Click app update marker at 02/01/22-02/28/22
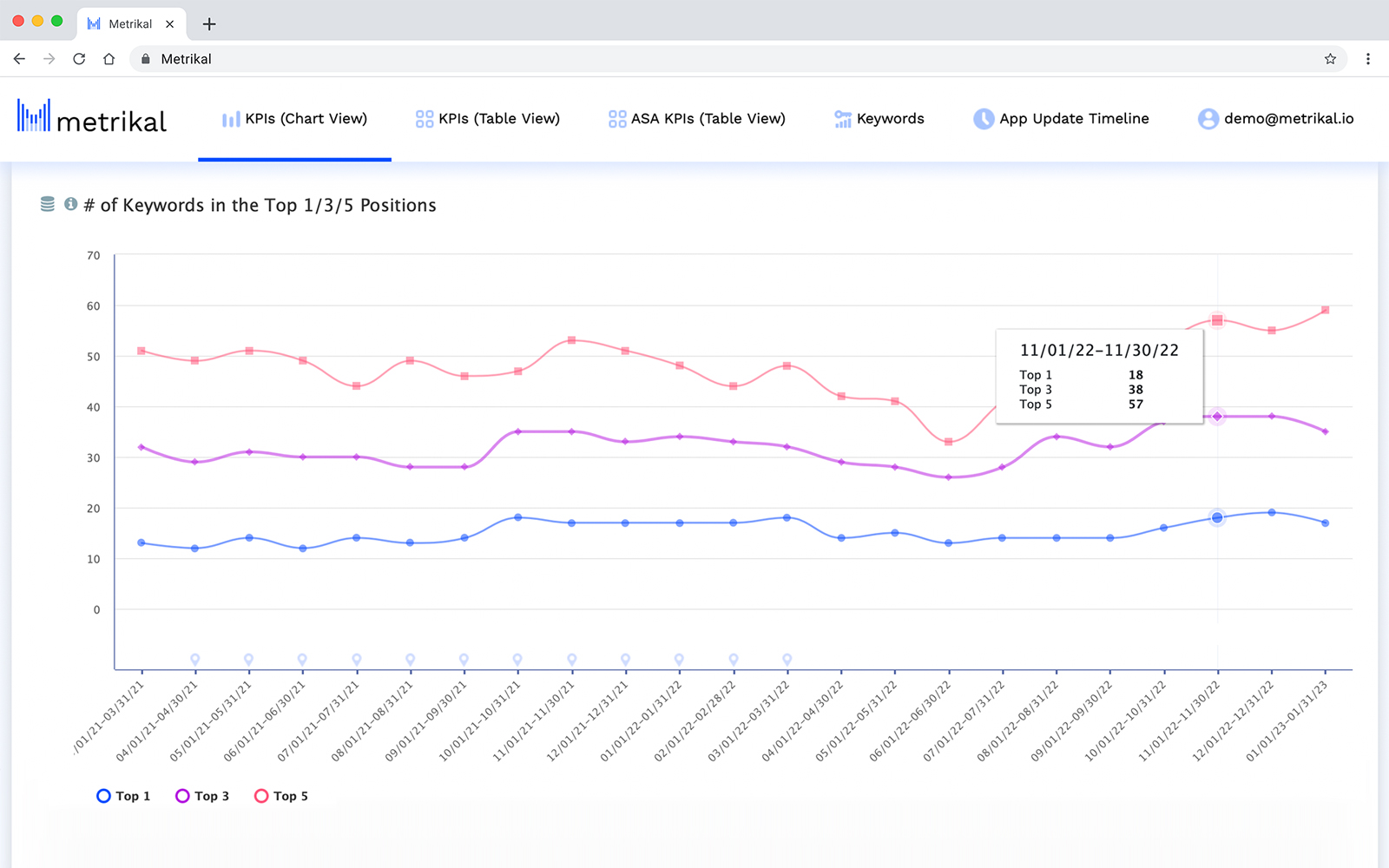 coord(734,660)
